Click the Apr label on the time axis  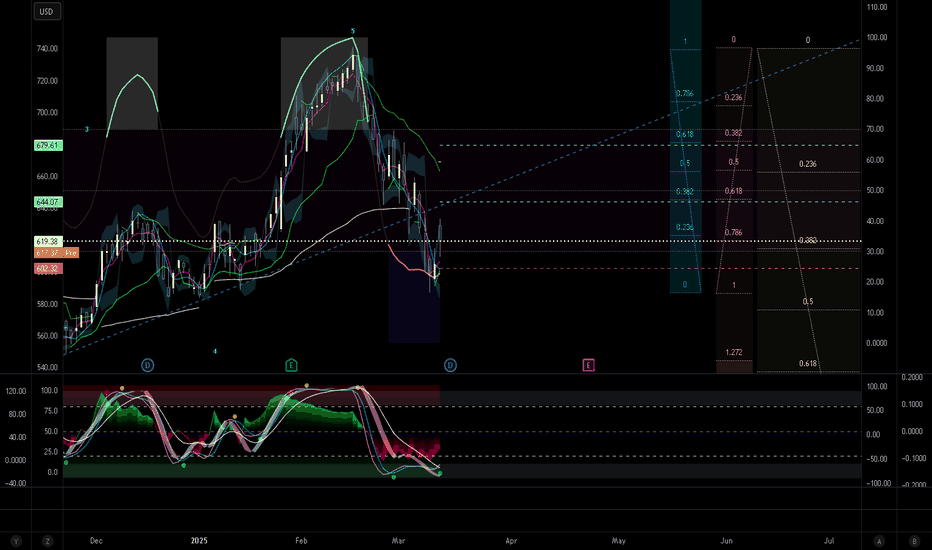click(x=511, y=540)
